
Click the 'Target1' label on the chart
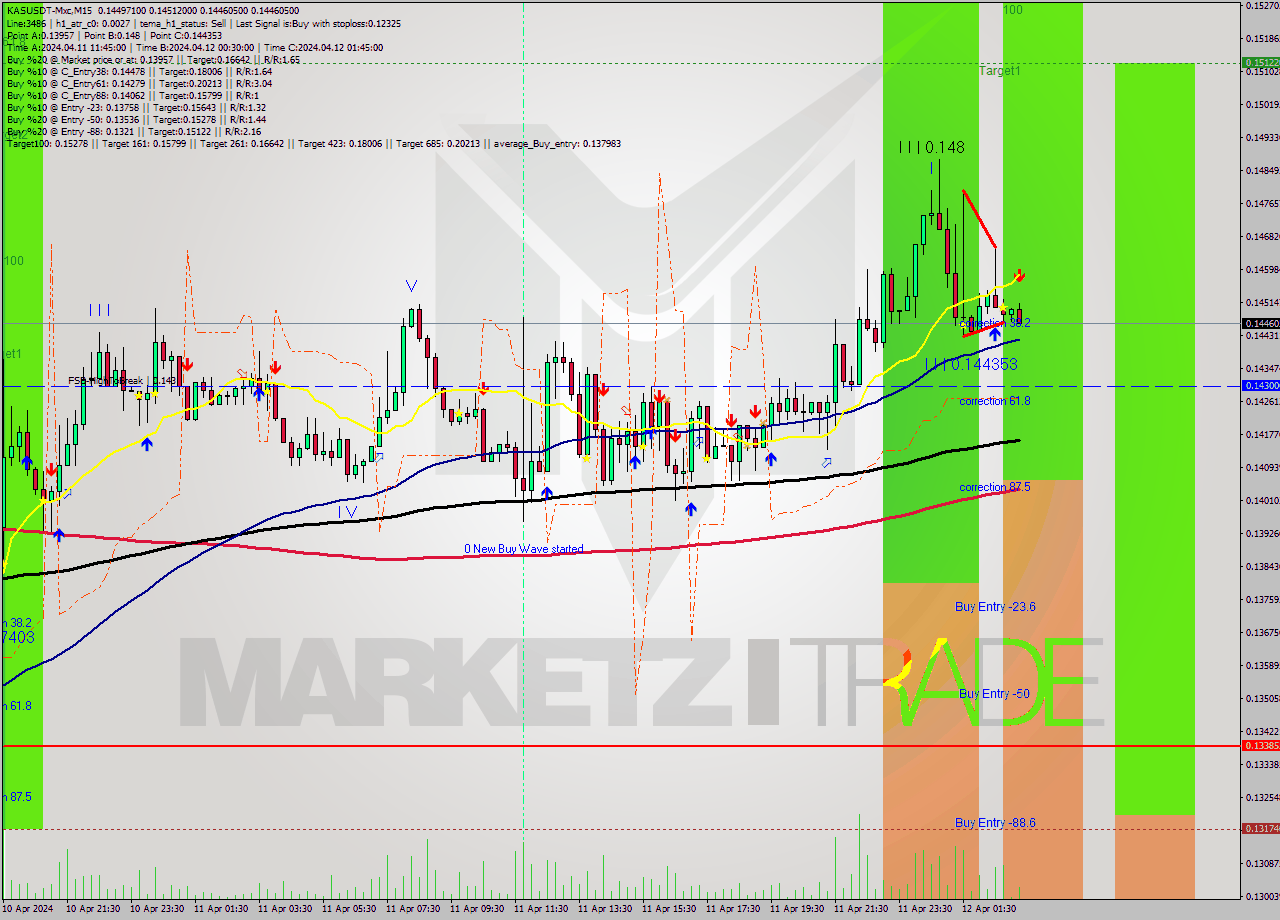pyautogui.click(x=1000, y=71)
